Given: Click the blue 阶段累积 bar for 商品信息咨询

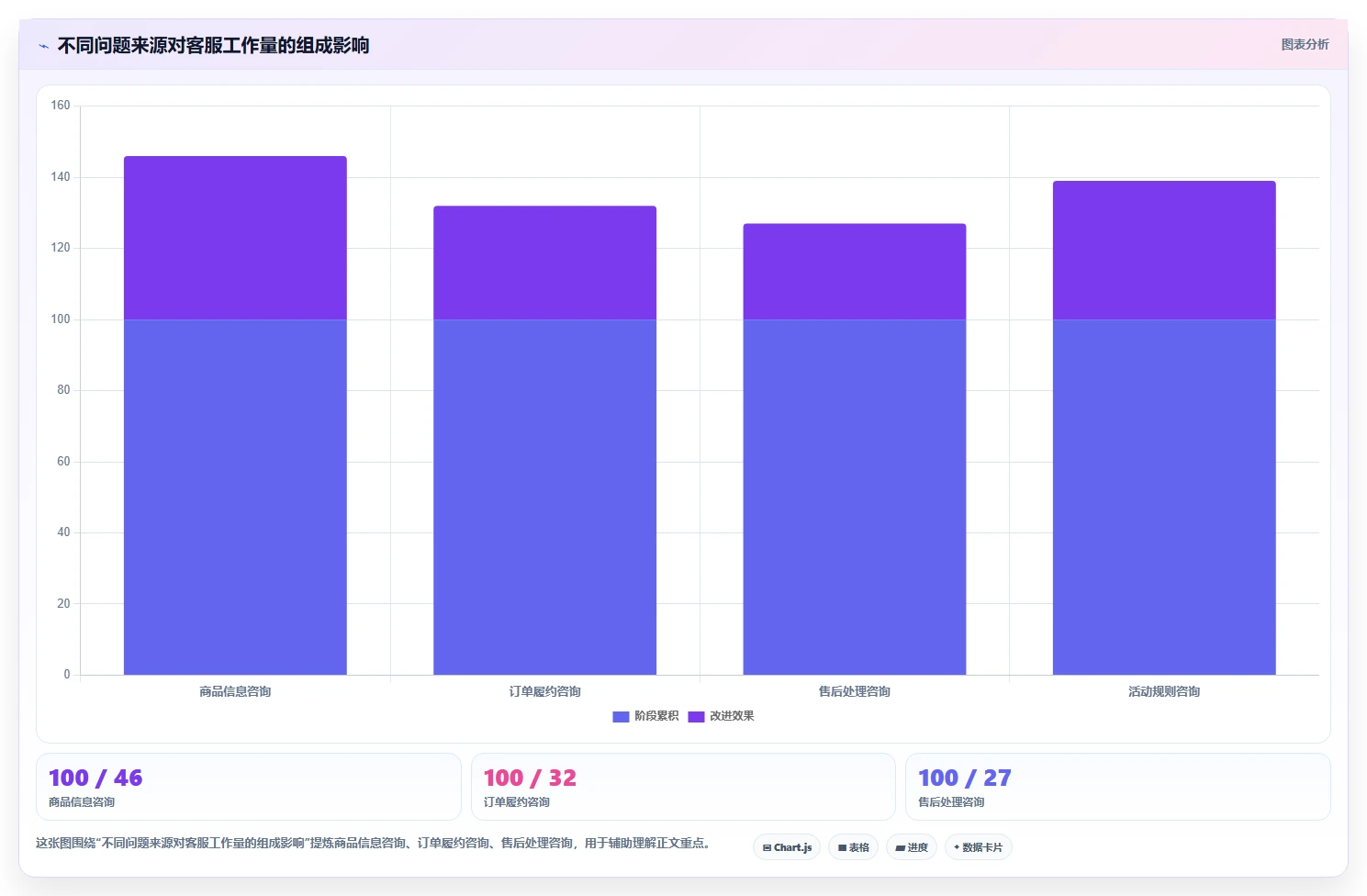Looking at the screenshot, I should coord(235,497).
